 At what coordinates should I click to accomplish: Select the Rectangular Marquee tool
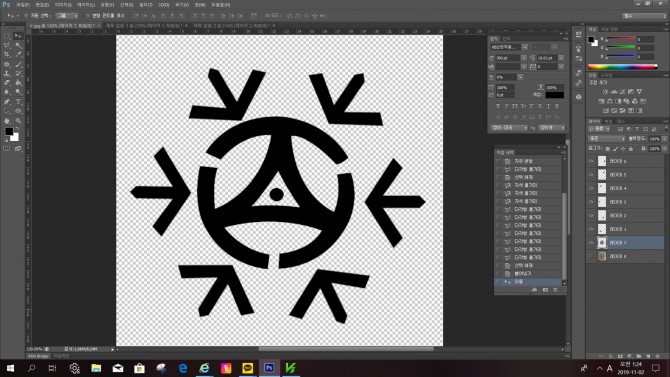tap(7, 36)
